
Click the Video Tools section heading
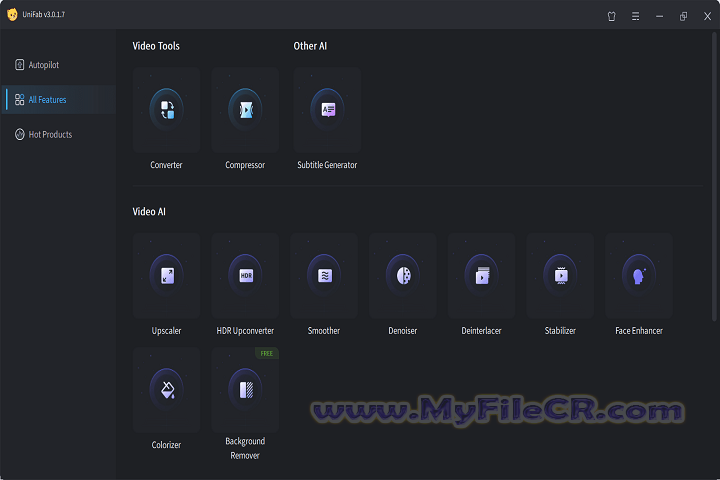pos(156,46)
